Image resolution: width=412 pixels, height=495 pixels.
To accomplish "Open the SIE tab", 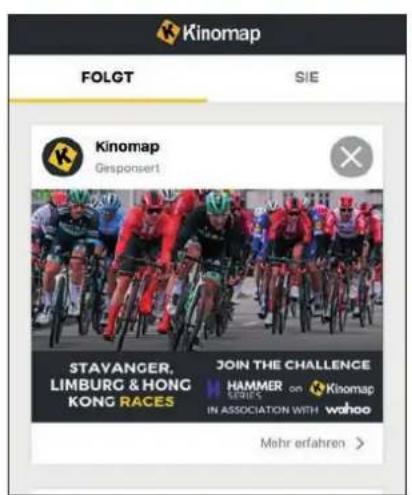I will coord(307,77).
